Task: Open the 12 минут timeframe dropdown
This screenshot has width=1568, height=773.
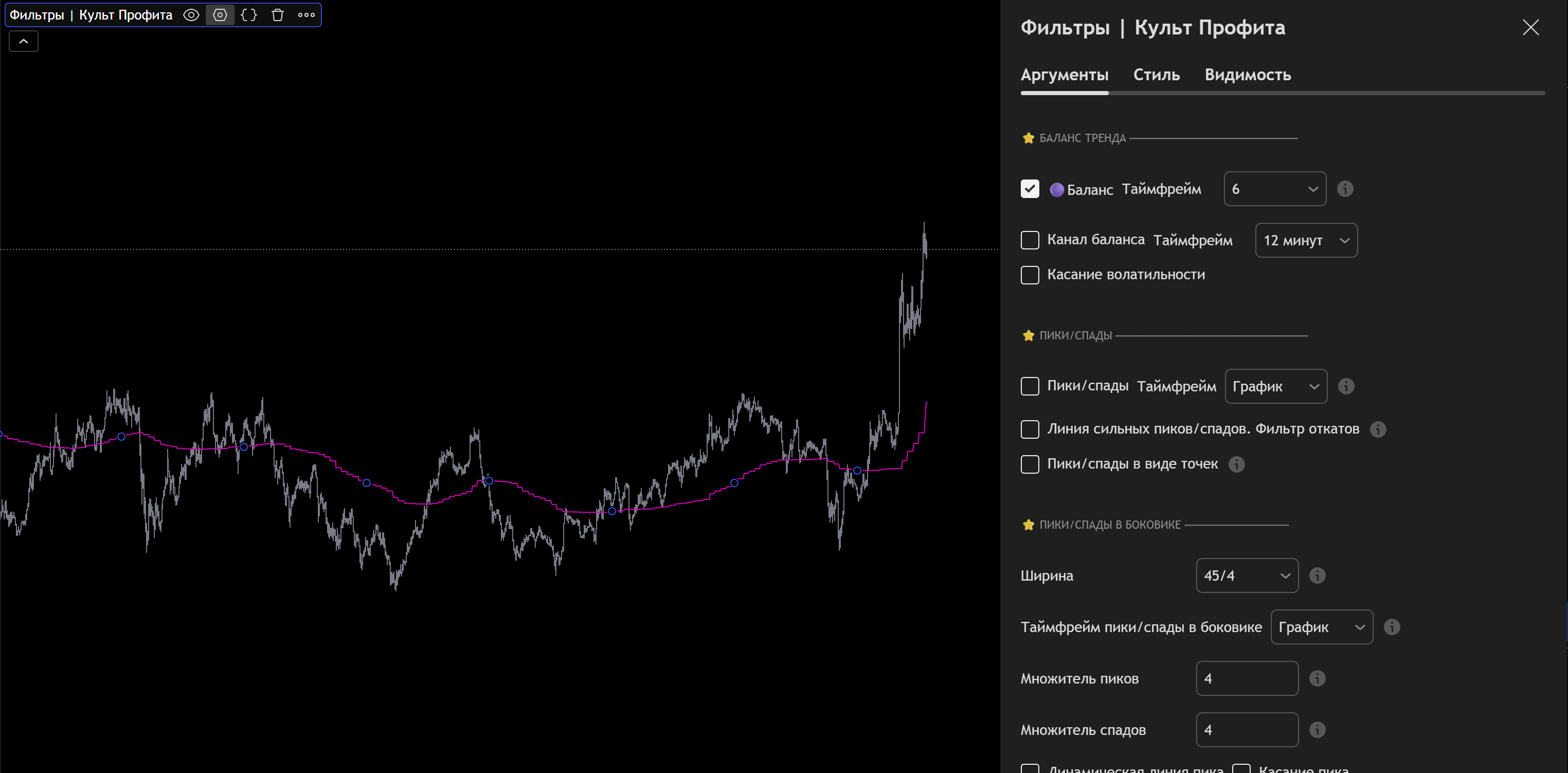Action: (x=1306, y=240)
